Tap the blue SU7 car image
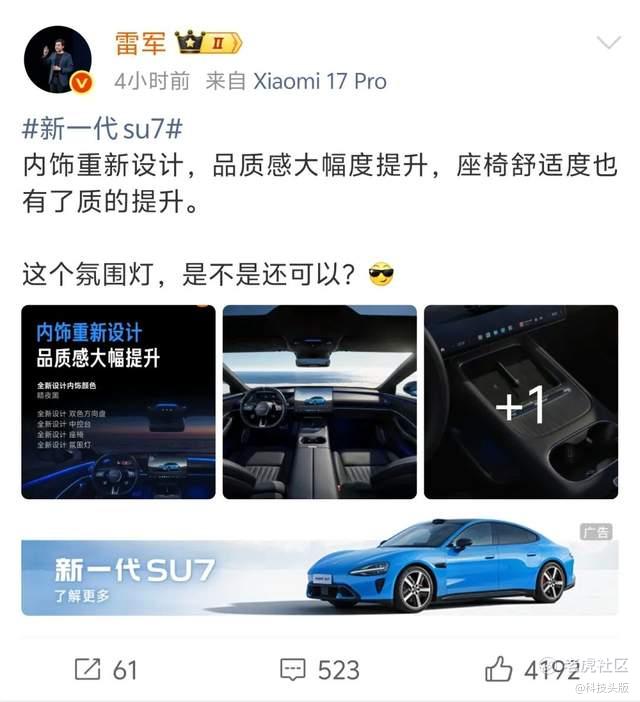The image size is (640, 702). (x=441, y=566)
